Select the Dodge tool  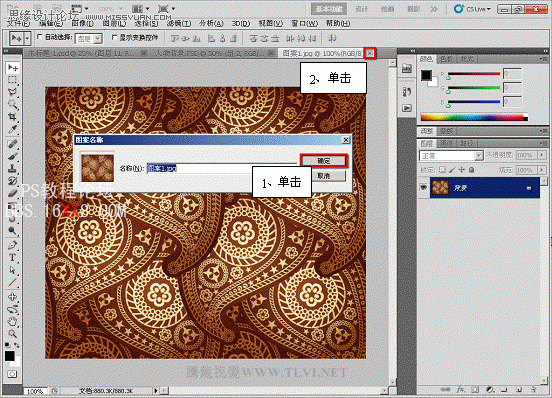[x=13, y=230]
